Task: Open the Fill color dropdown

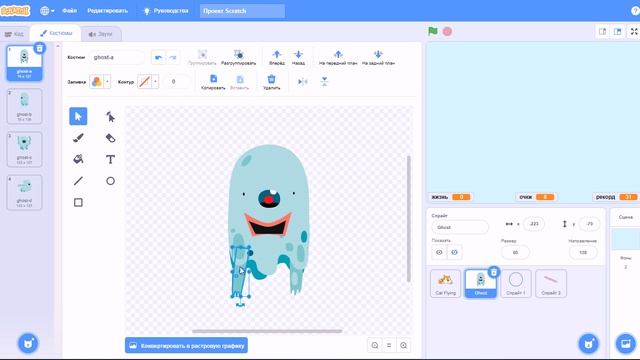Action: (107, 82)
